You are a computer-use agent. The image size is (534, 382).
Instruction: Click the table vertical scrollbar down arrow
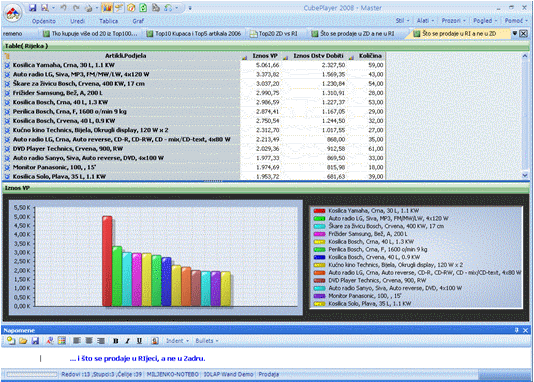click(x=525, y=175)
